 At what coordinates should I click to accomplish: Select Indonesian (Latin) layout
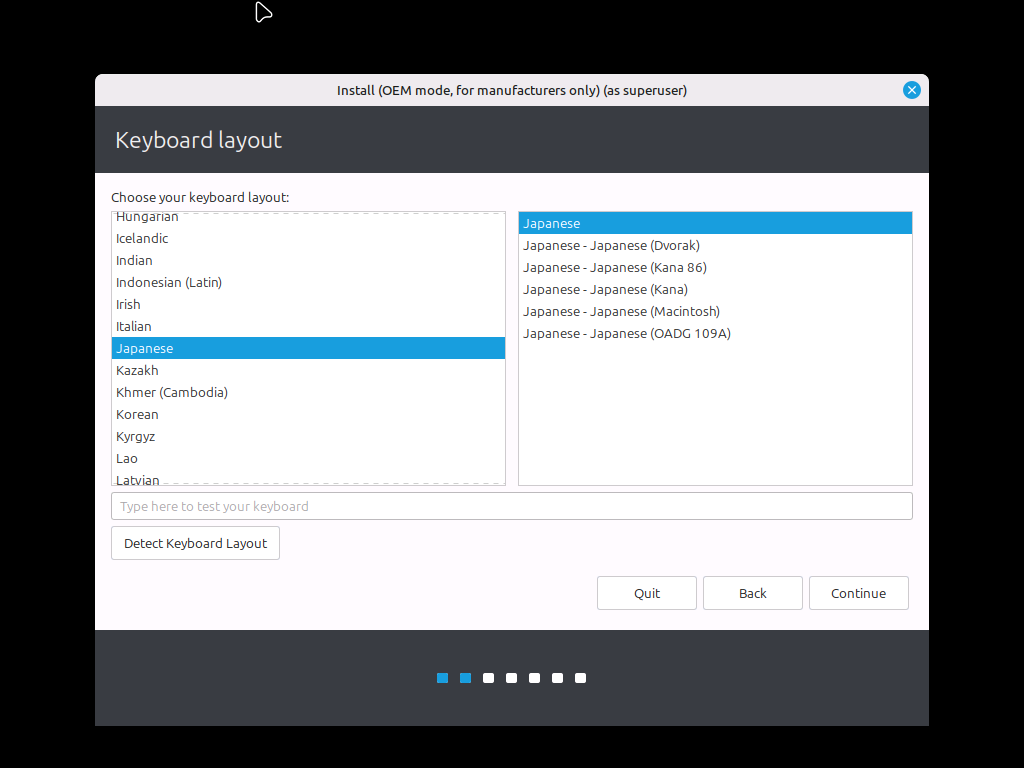coord(169,282)
